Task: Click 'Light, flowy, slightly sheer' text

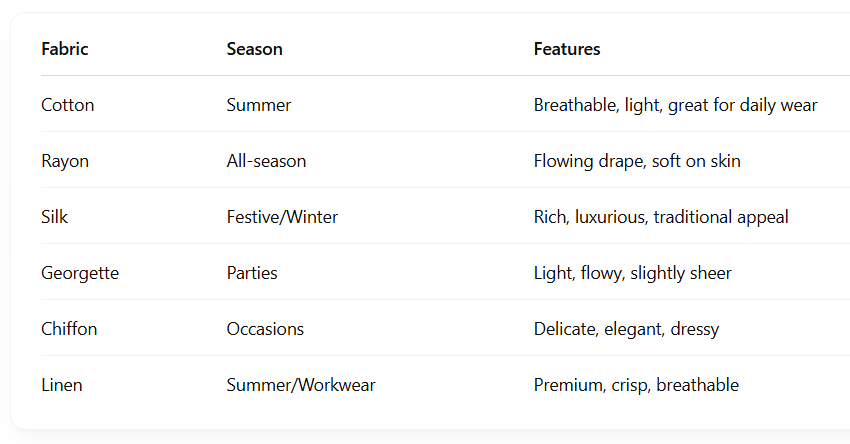Action: tap(633, 273)
